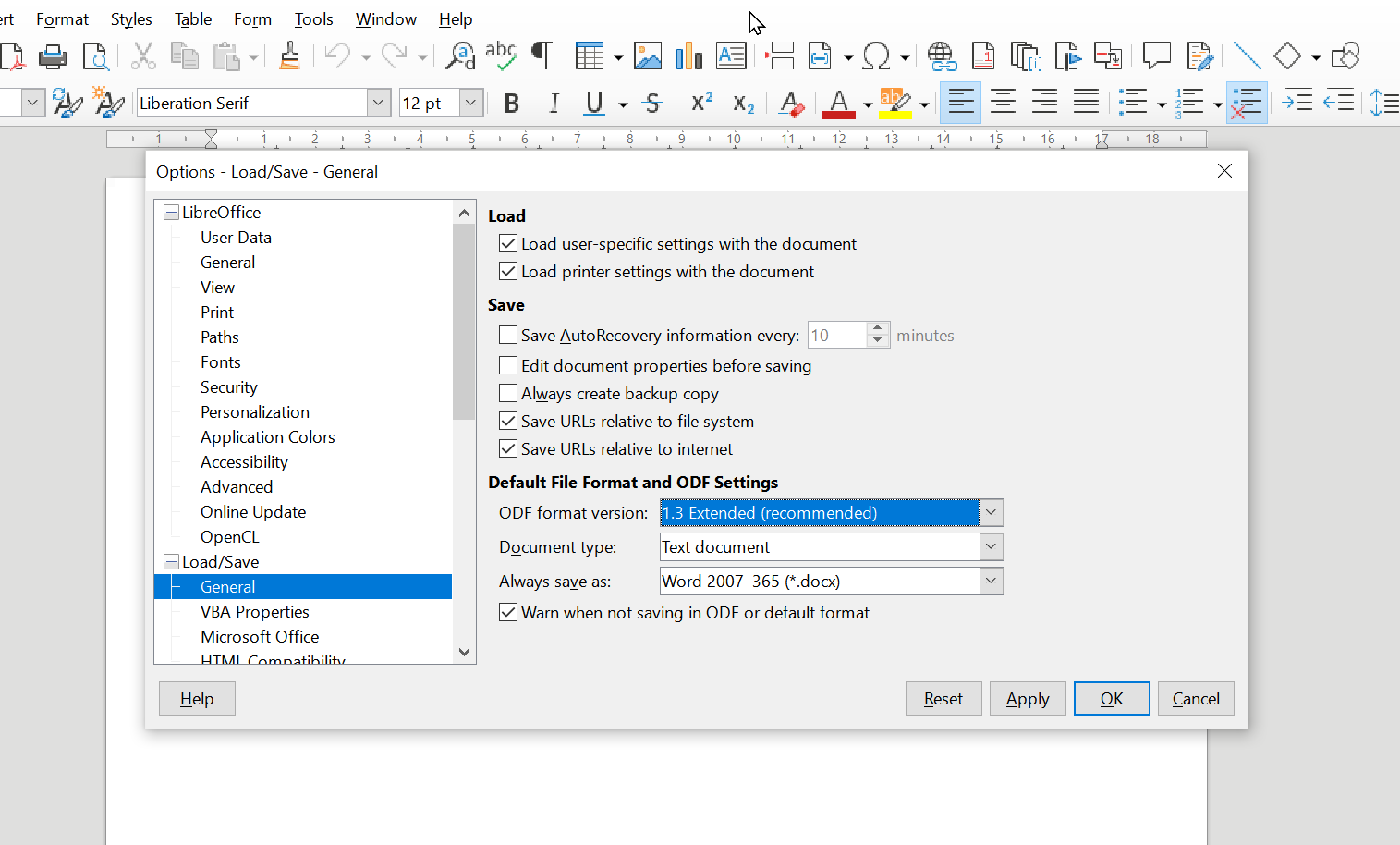
Task: Insert special character Omega icon
Action: (x=875, y=56)
